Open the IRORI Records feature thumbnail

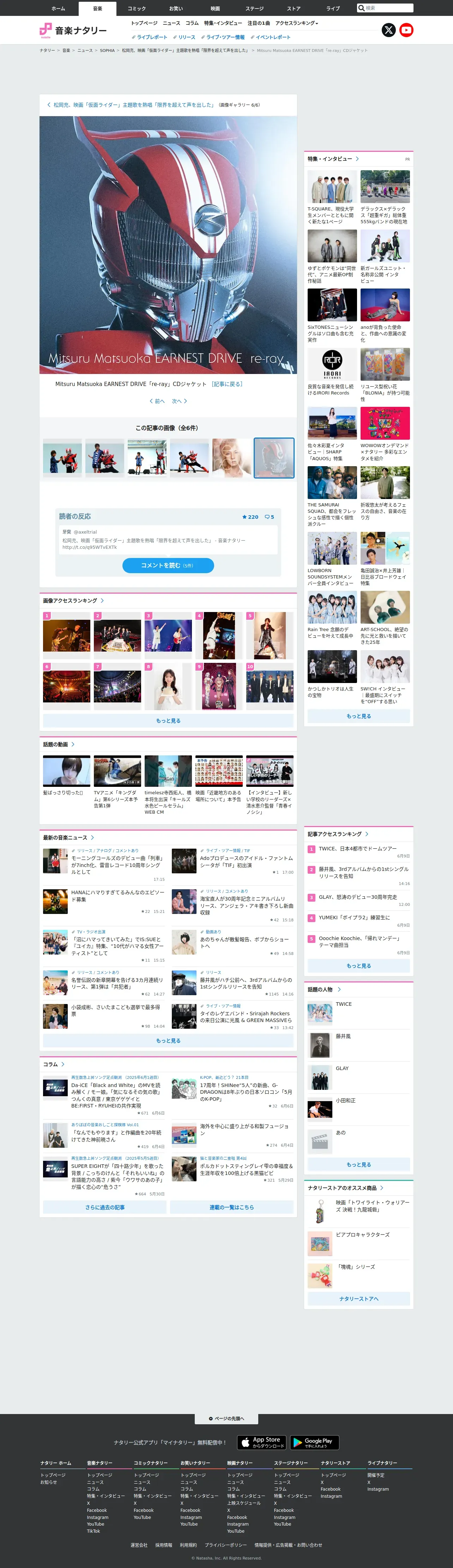(x=332, y=364)
